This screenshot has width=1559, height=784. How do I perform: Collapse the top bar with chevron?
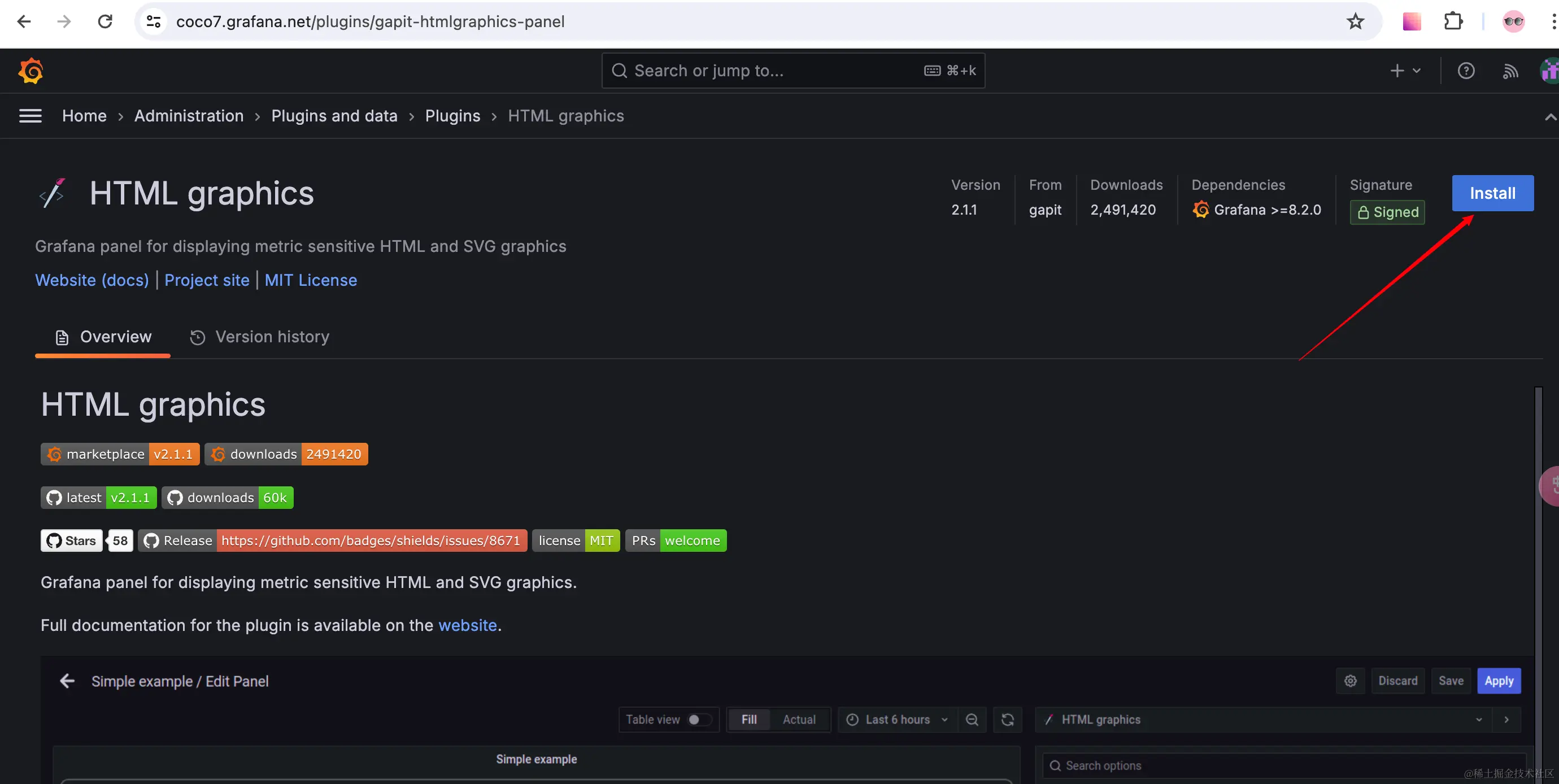click(1550, 116)
